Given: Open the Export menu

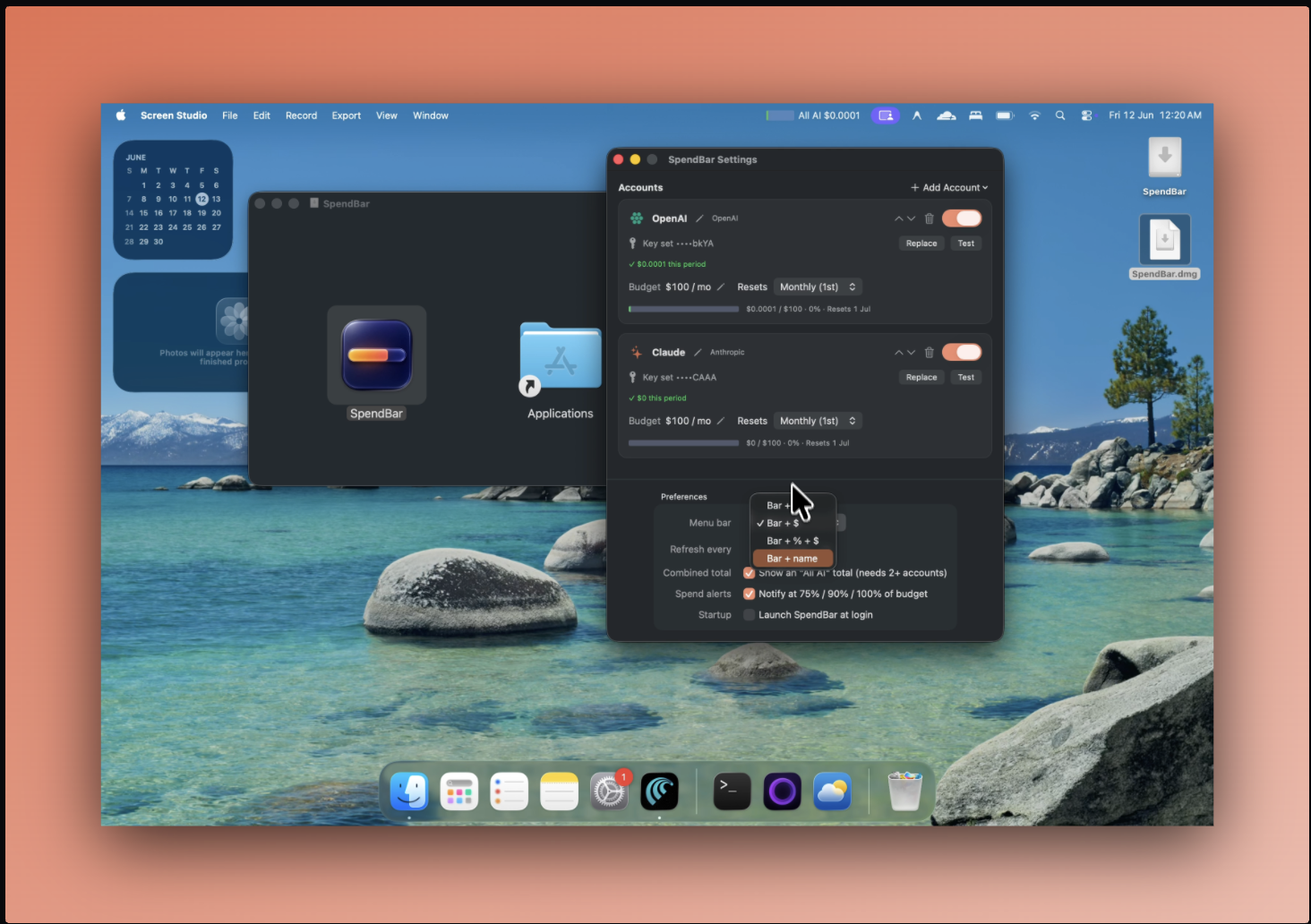Looking at the screenshot, I should tap(347, 115).
